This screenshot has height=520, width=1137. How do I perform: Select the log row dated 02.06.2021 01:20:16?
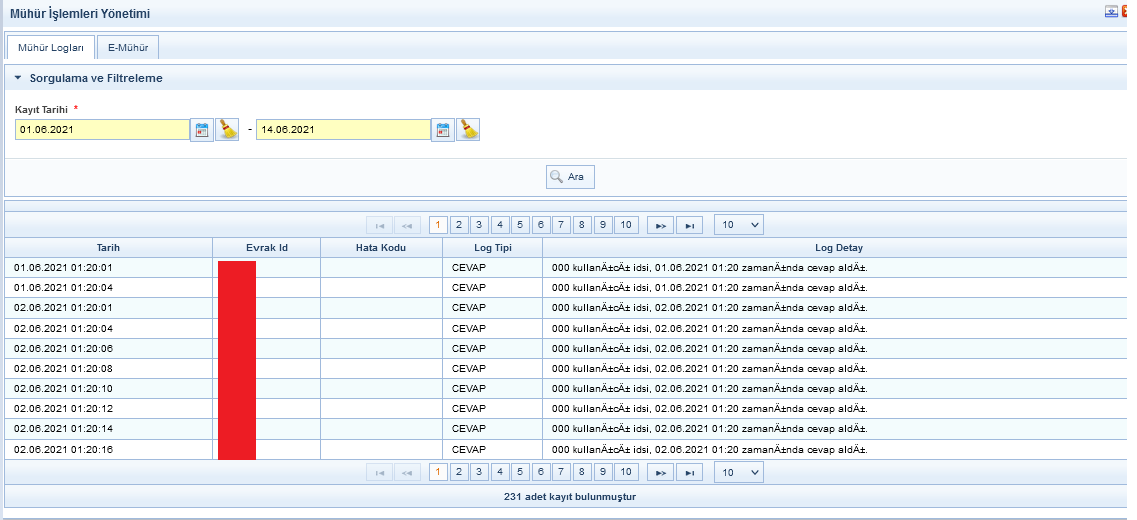click(108, 450)
